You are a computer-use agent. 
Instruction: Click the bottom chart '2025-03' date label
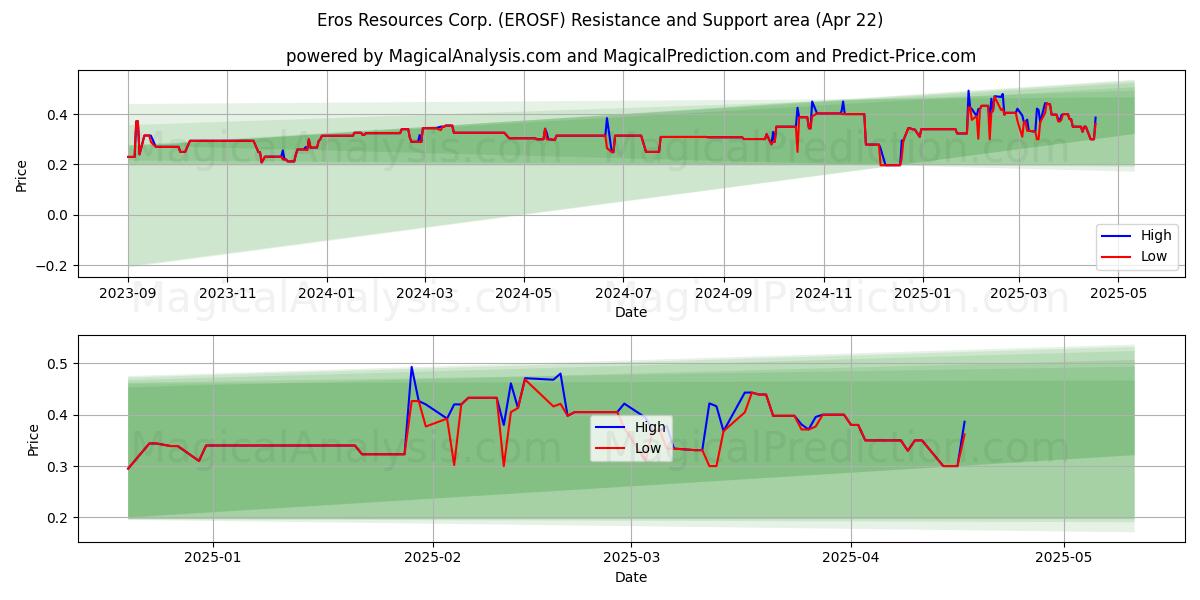(x=632, y=560)
